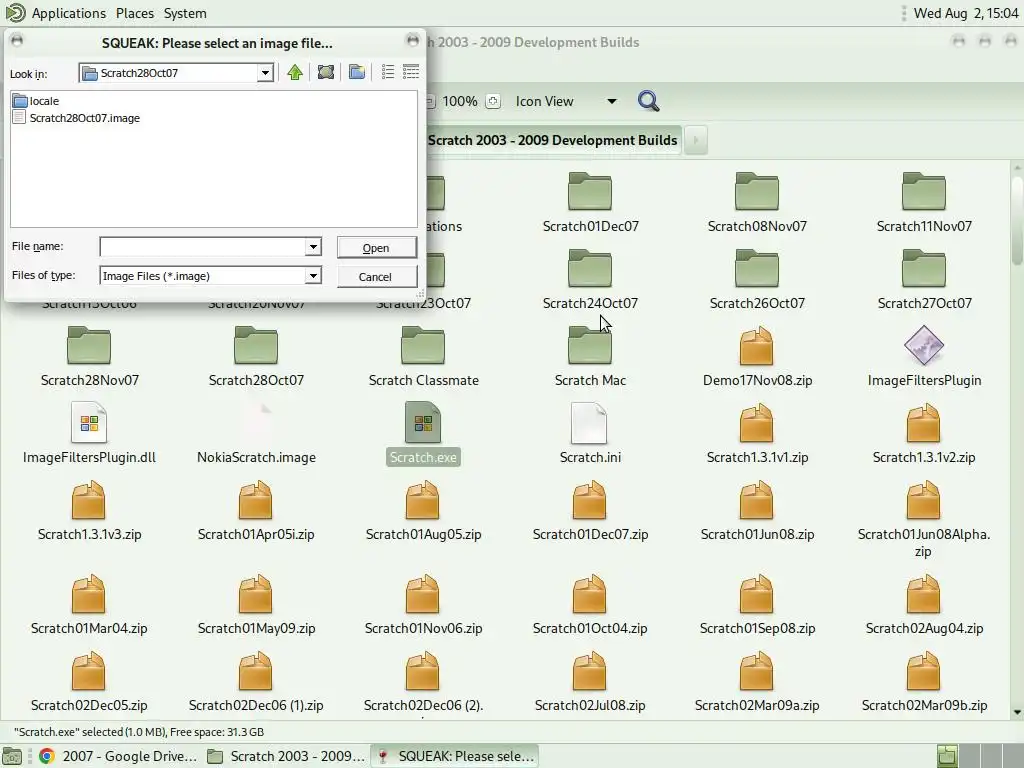Click the Cancel button in the dialog

376,277
